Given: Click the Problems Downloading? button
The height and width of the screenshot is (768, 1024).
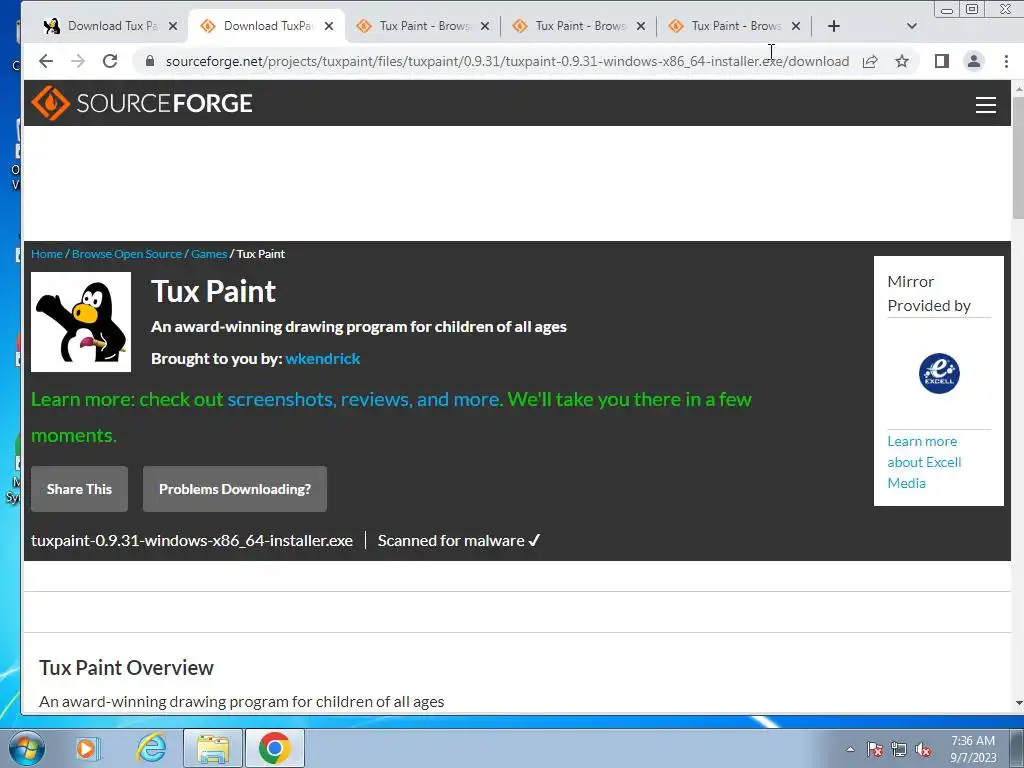Looking at the screenshot, I should point(235,489).
